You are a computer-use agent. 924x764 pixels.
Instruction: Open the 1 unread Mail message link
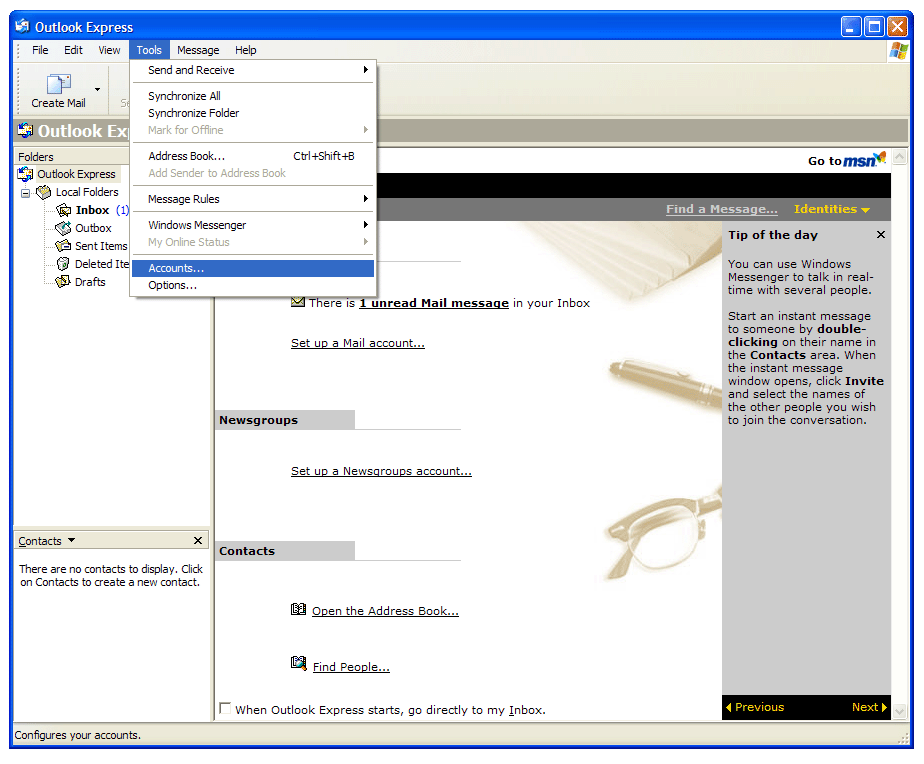pyautogui.click(x=434, y=303)
